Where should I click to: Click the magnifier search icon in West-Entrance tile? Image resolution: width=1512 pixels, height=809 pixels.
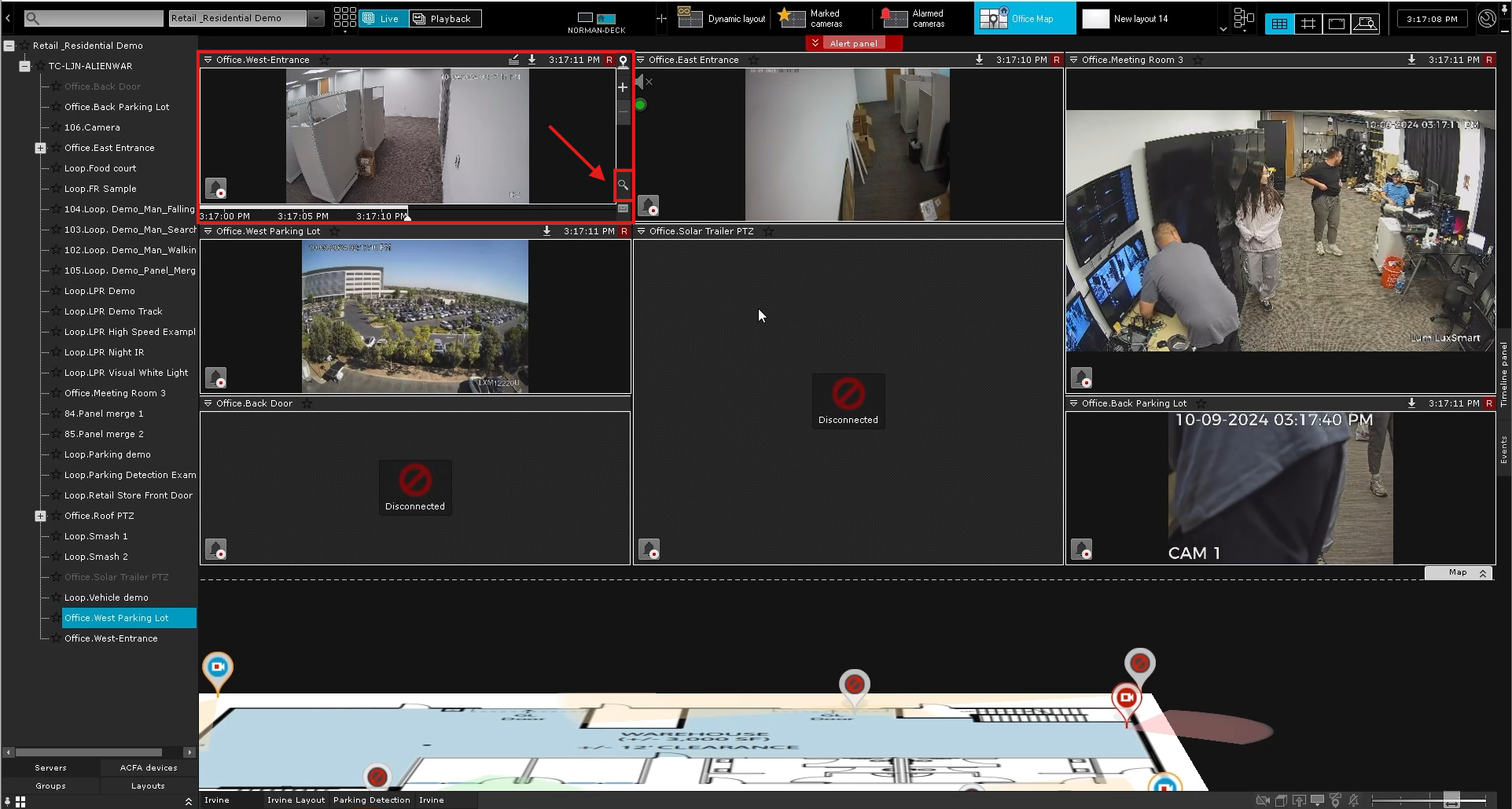(623, 186)
